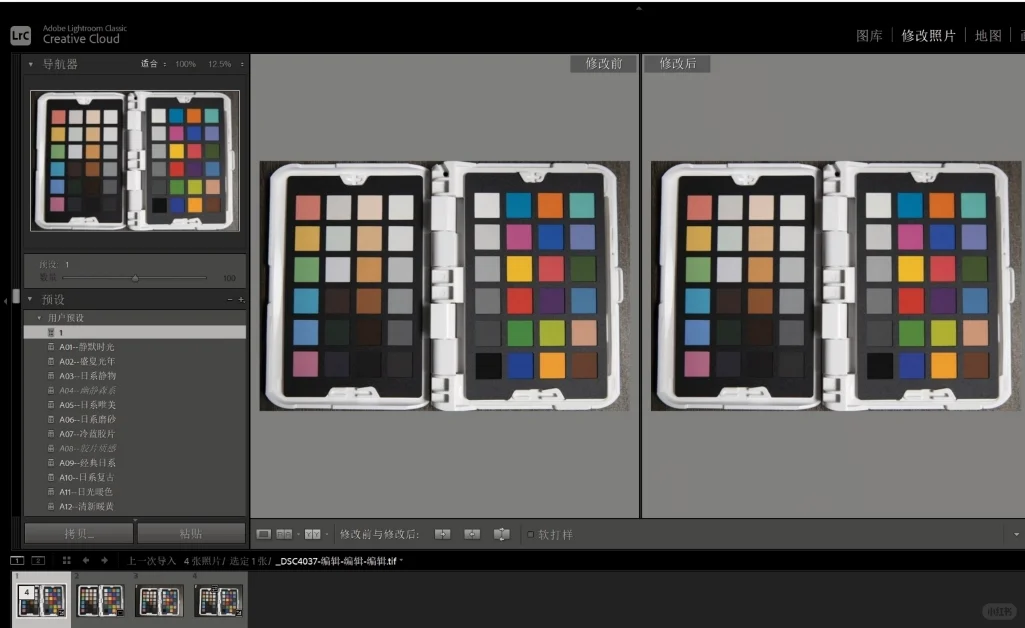Click the preset icon beside A08 row
This screenshot has height=628, width=1025.
click(51, 448)
